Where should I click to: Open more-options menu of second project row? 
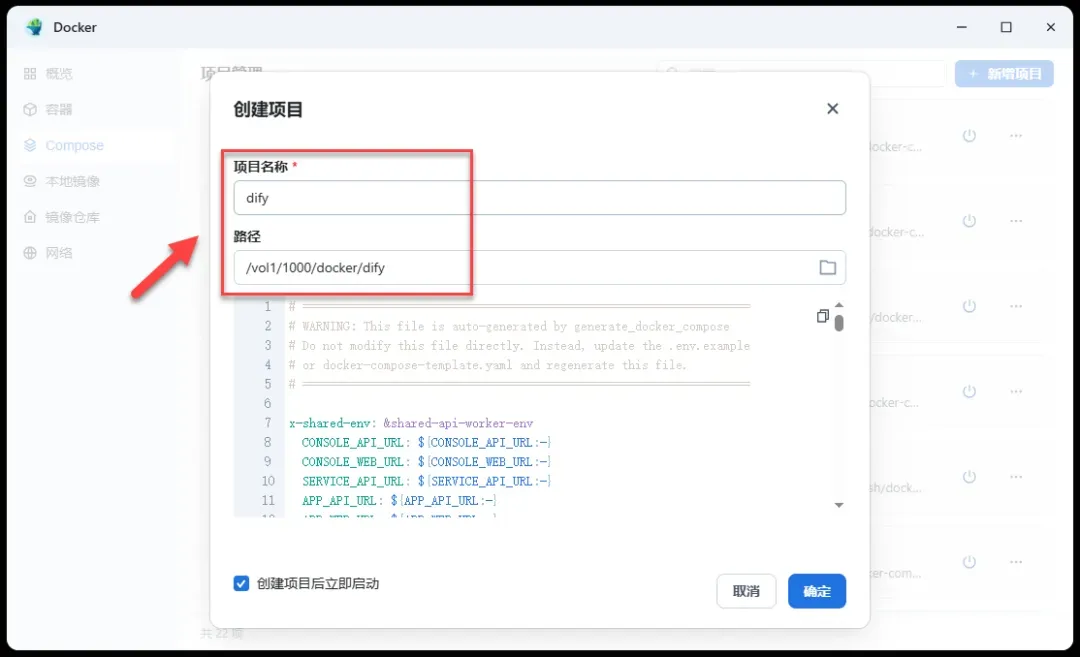pos(1016,221)
